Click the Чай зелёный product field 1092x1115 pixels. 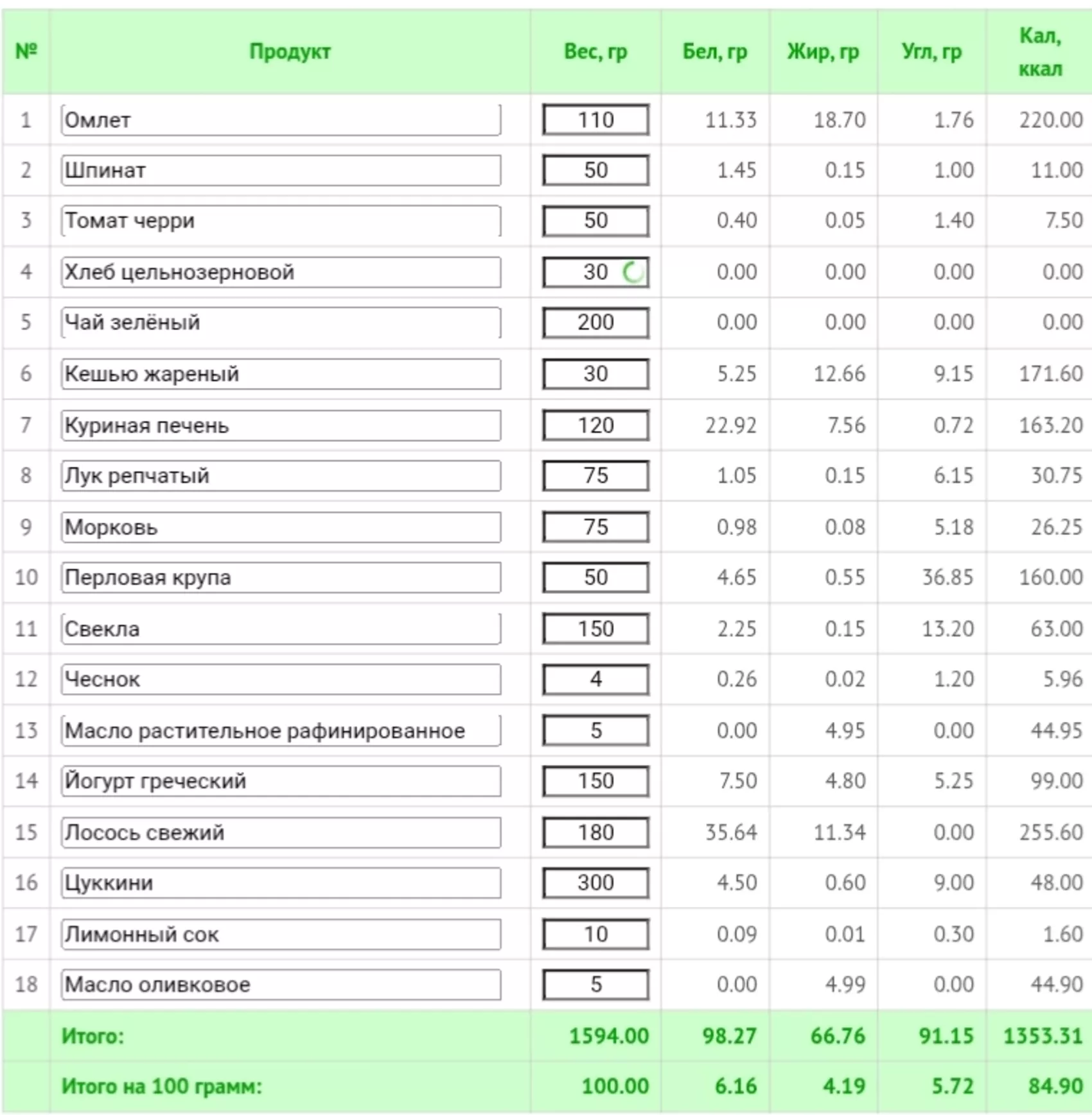point(281,322)
